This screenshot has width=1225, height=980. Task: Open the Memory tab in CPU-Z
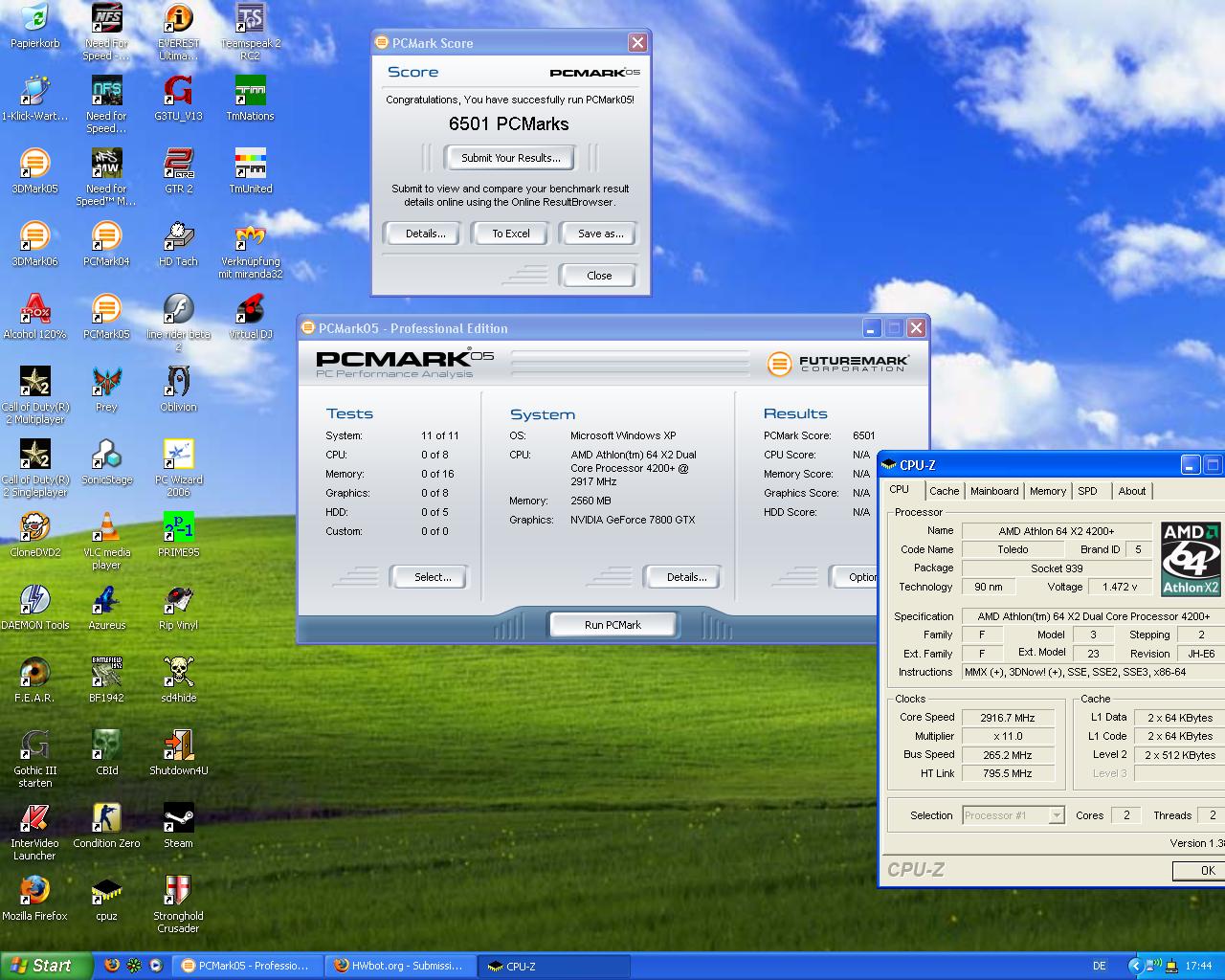(x=1048, y=491)
